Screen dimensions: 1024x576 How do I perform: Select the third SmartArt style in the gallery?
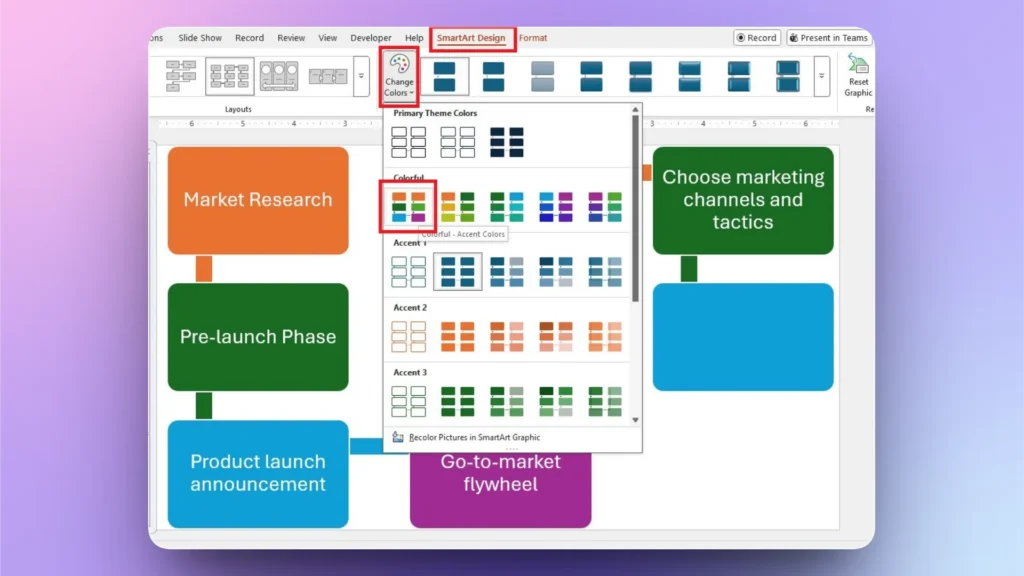pyautogui.click(x=542, y=75)
